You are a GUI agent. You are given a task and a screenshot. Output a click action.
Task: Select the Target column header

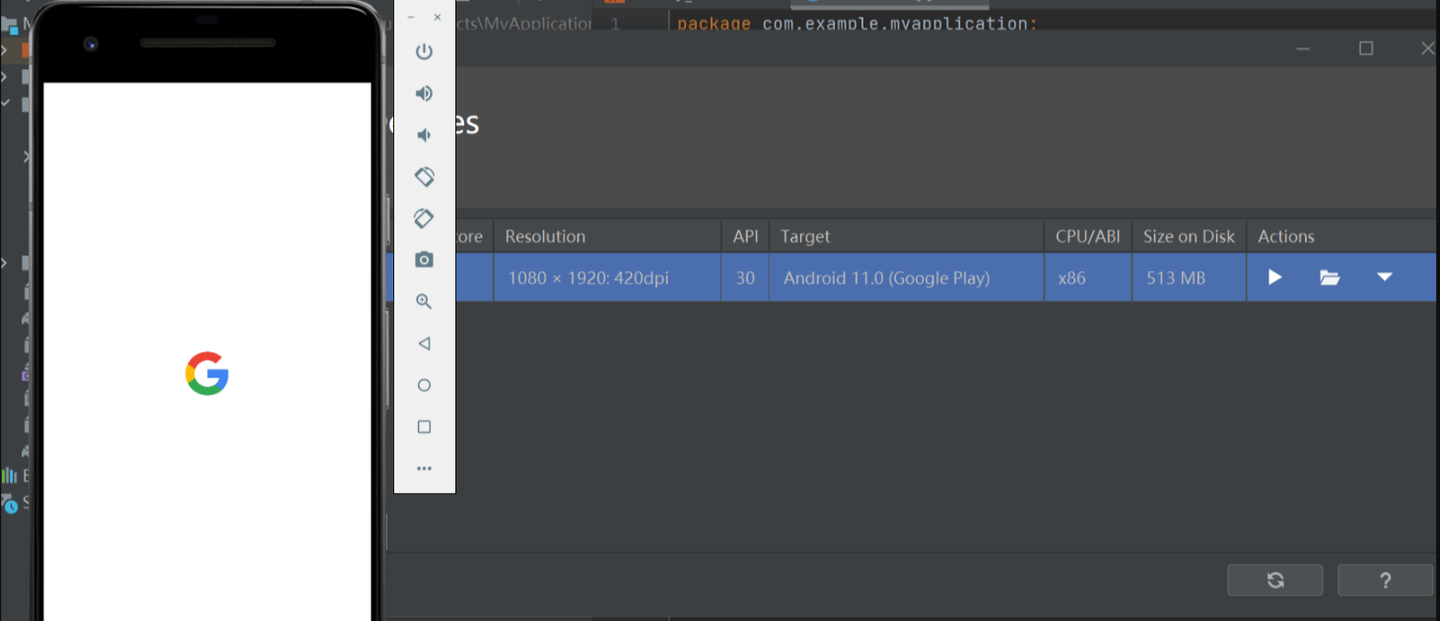pos(805,236)
